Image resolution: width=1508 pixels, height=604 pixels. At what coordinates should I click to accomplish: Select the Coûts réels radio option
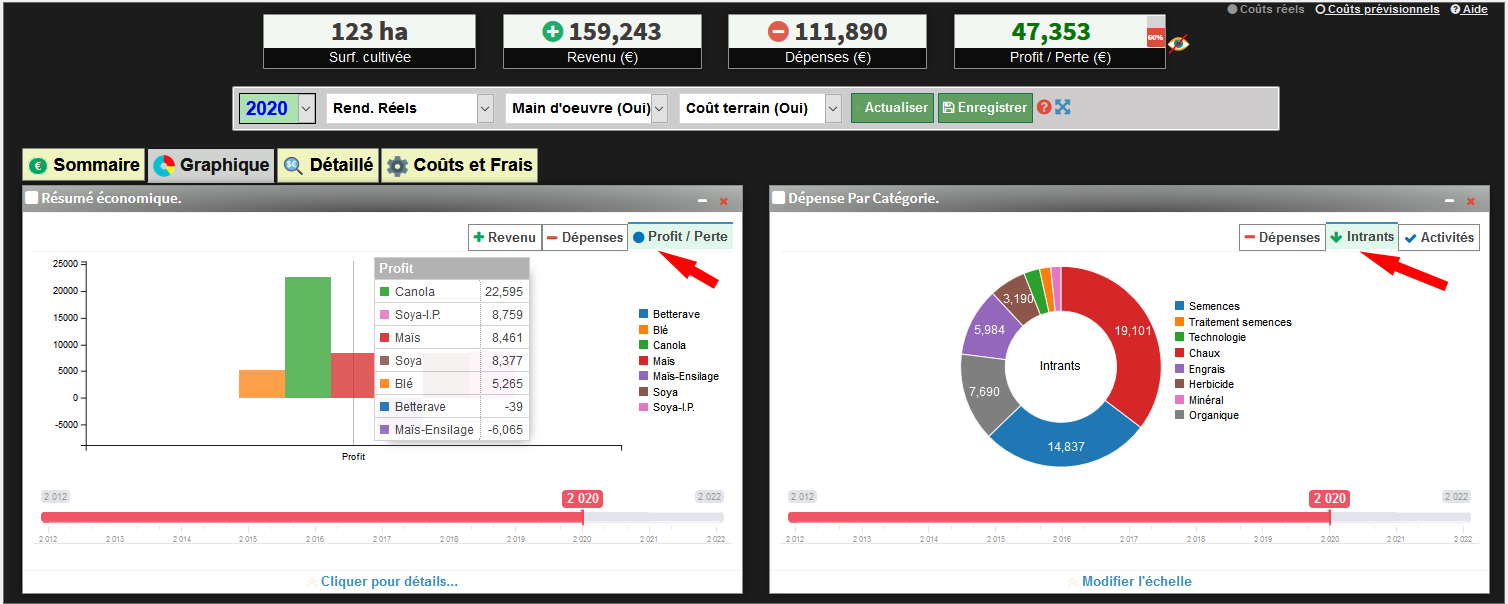(1233, 9)
